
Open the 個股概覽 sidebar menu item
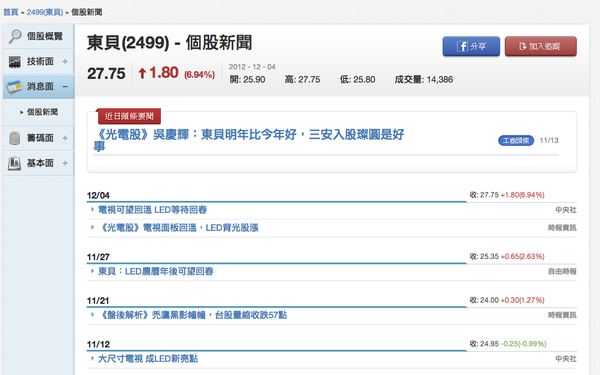click(39, 36)
